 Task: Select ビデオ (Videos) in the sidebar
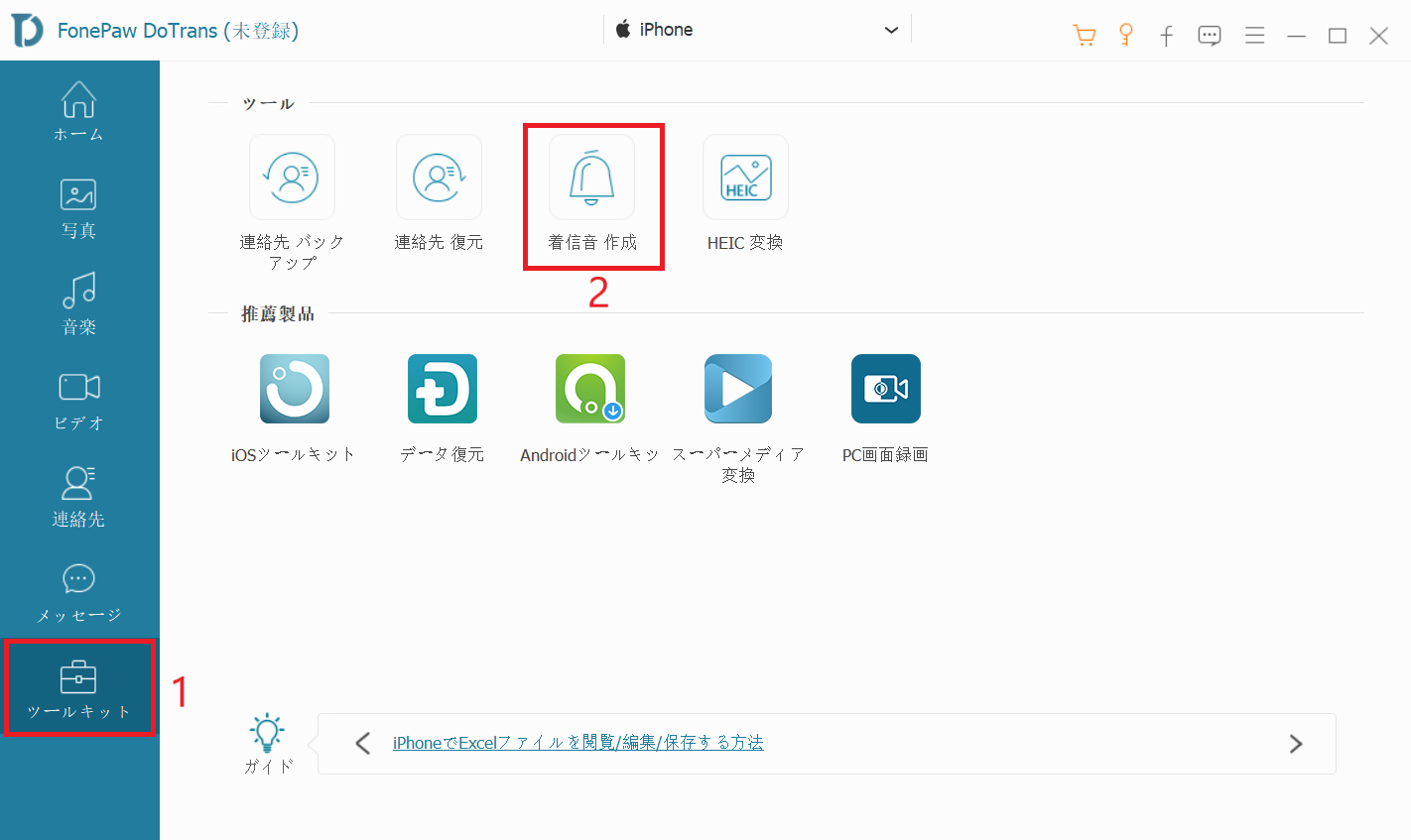point(78,401)
